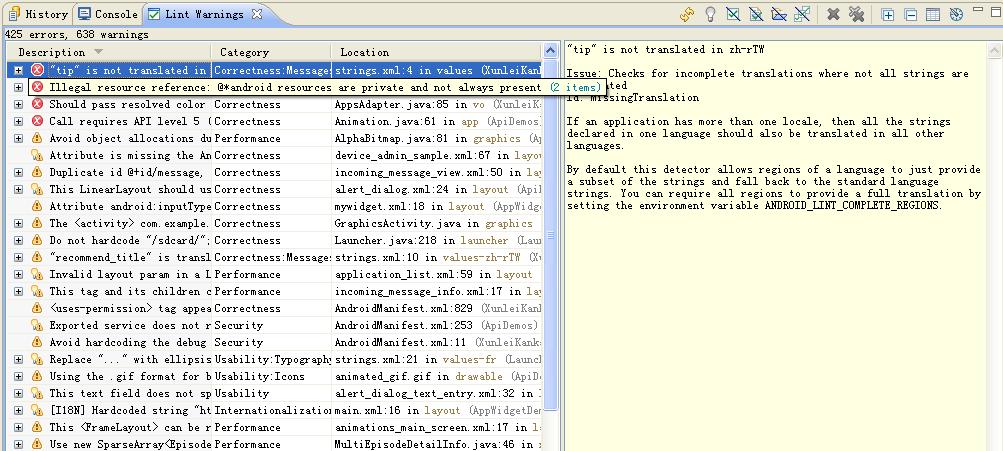
Task: Click the first suppress-issue checkmark toolbar icon
Action: (733, 14)
